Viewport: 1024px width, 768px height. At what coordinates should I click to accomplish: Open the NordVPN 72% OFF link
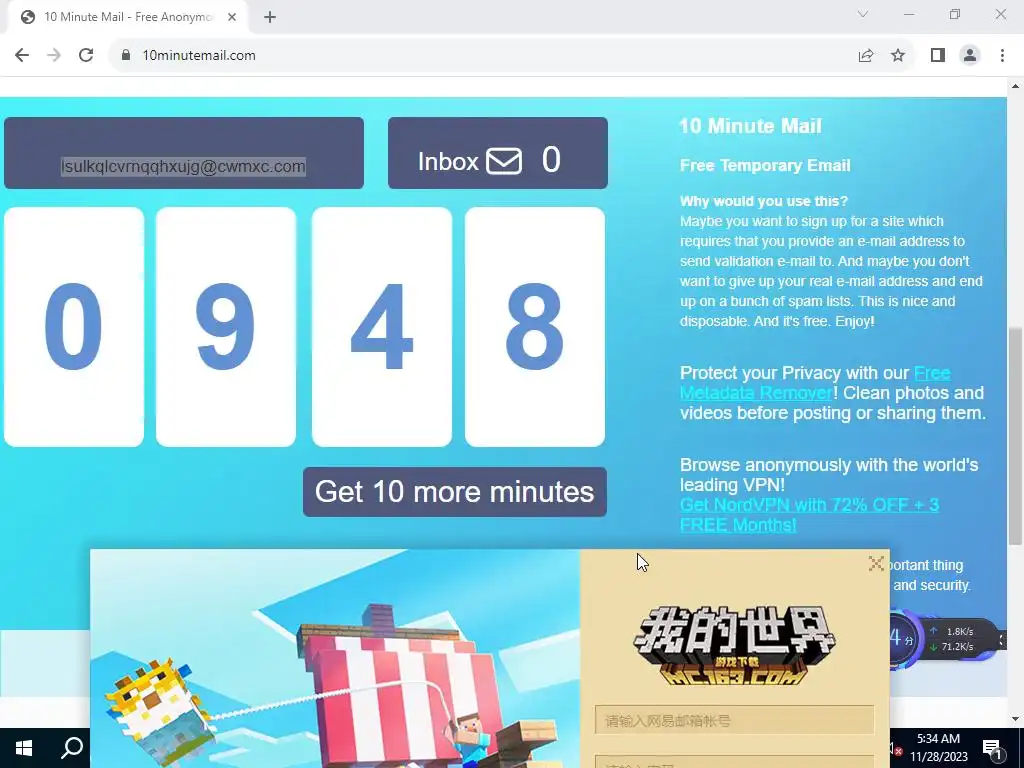[809, 515]
